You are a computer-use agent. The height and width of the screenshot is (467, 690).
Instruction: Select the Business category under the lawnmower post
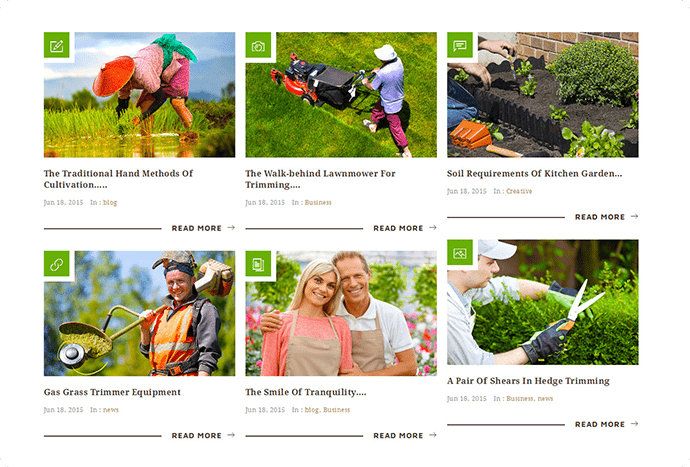pos(318,202)
